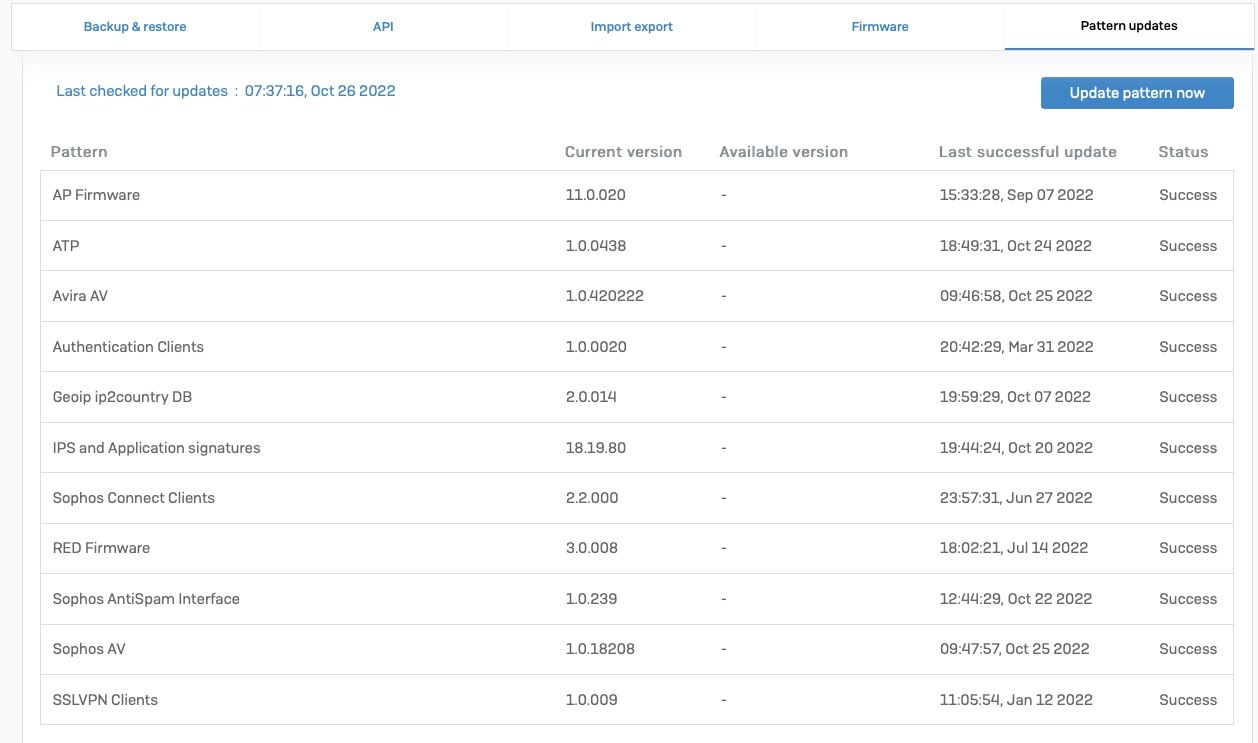Select the RED Firmware pattern name

click(x=101, y=548)
